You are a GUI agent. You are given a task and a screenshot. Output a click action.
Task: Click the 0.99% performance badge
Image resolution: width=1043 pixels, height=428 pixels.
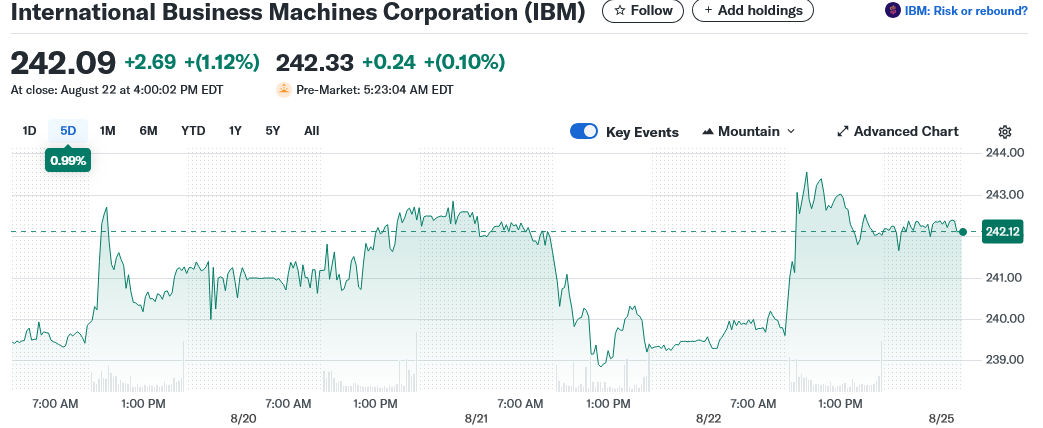[68, 160]
